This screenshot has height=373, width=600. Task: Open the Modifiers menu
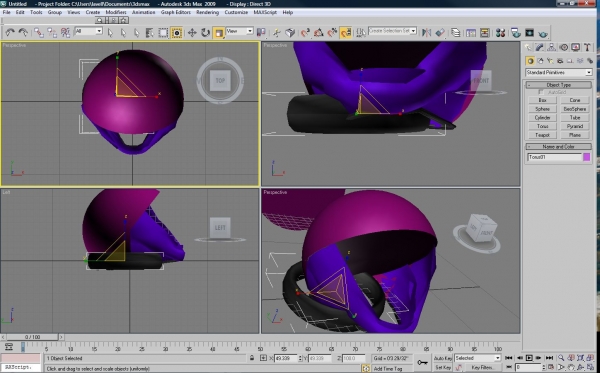pos(116,12)
